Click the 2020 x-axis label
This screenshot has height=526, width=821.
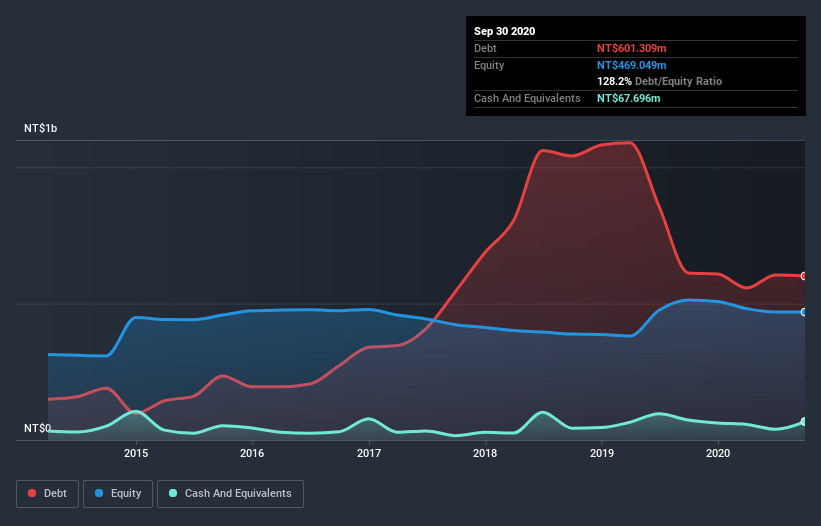coord(718,453)
